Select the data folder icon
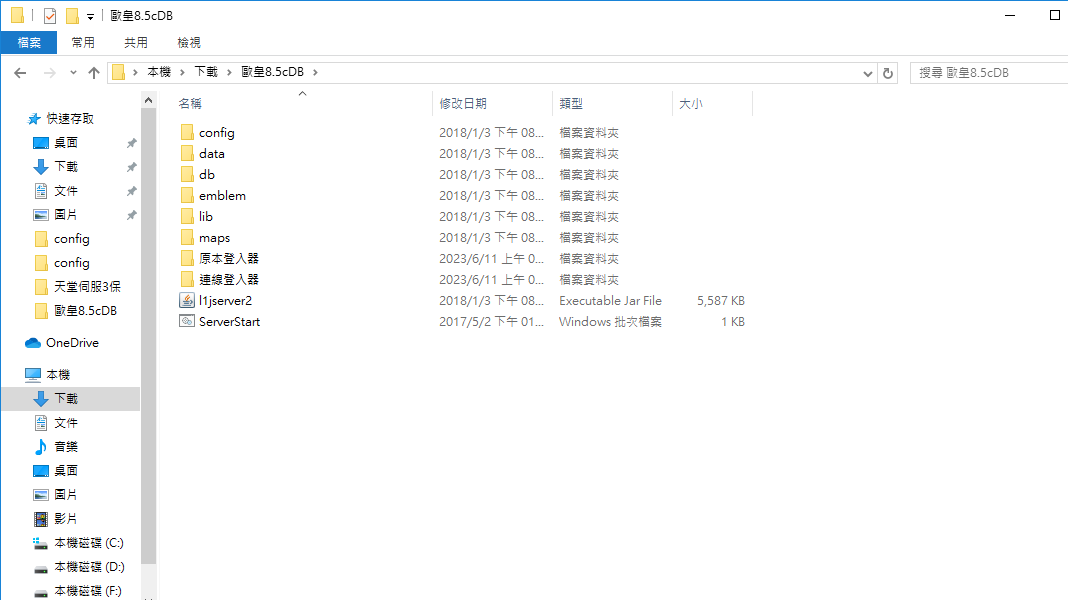Screen dimensions: 1068x600 (x=187, y=153)
